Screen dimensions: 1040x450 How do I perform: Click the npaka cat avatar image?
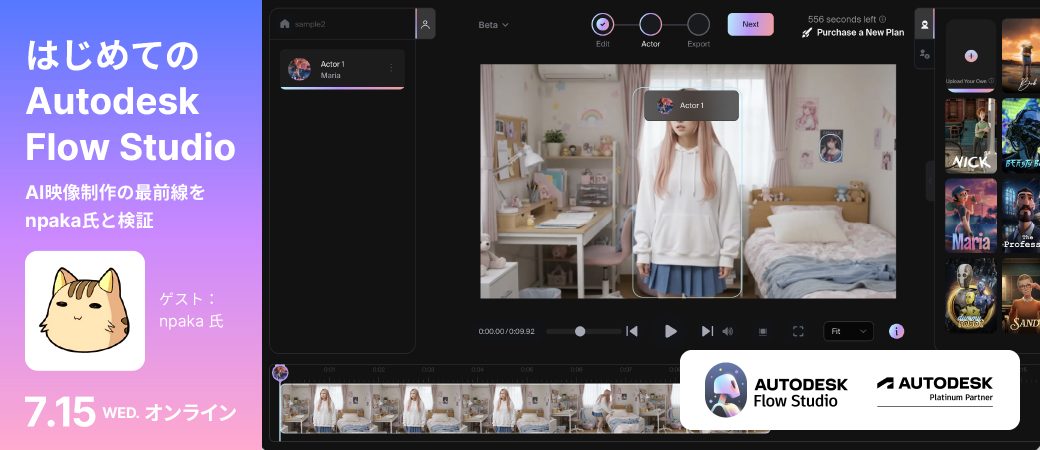(x=85, y=311)
